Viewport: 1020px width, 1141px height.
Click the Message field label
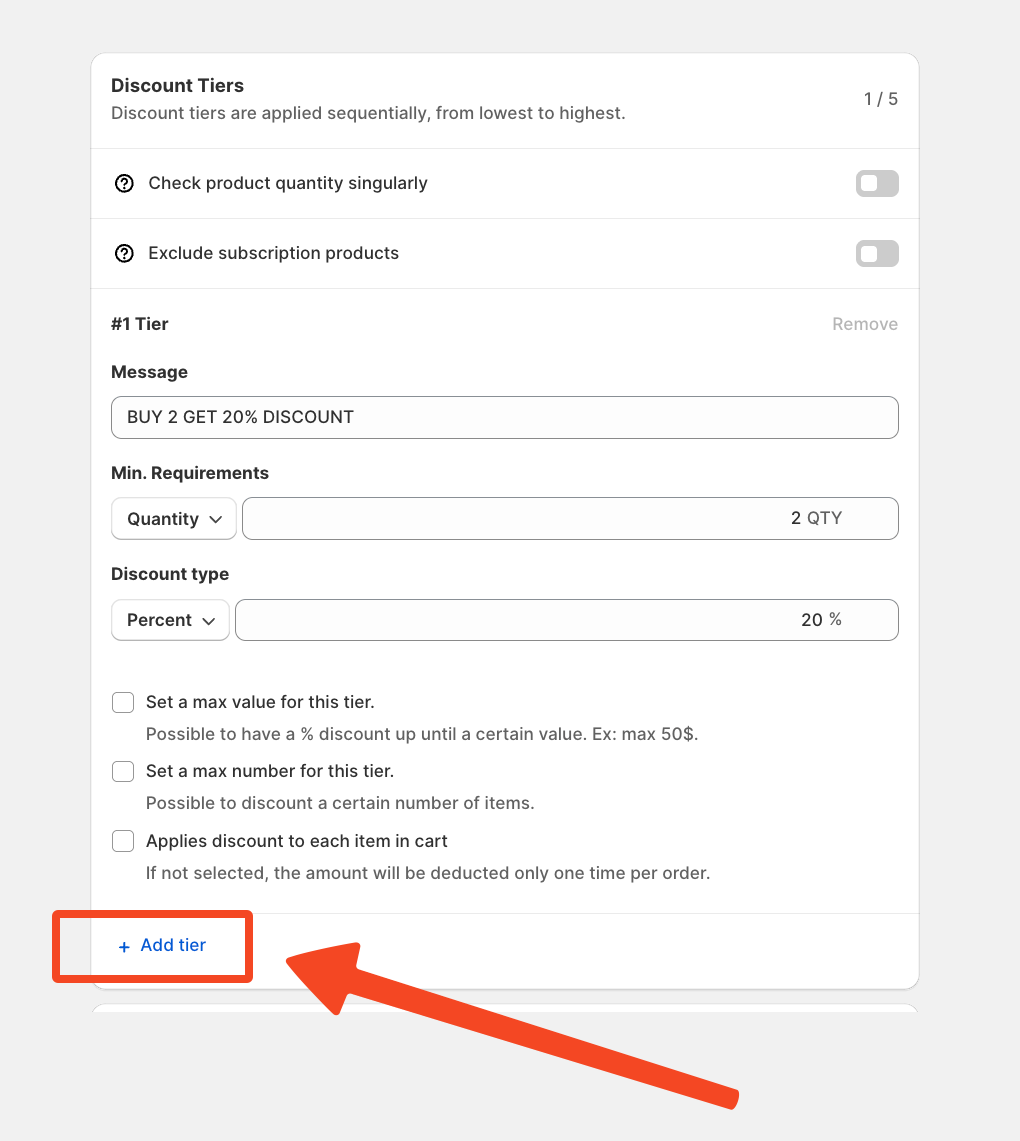149,372
